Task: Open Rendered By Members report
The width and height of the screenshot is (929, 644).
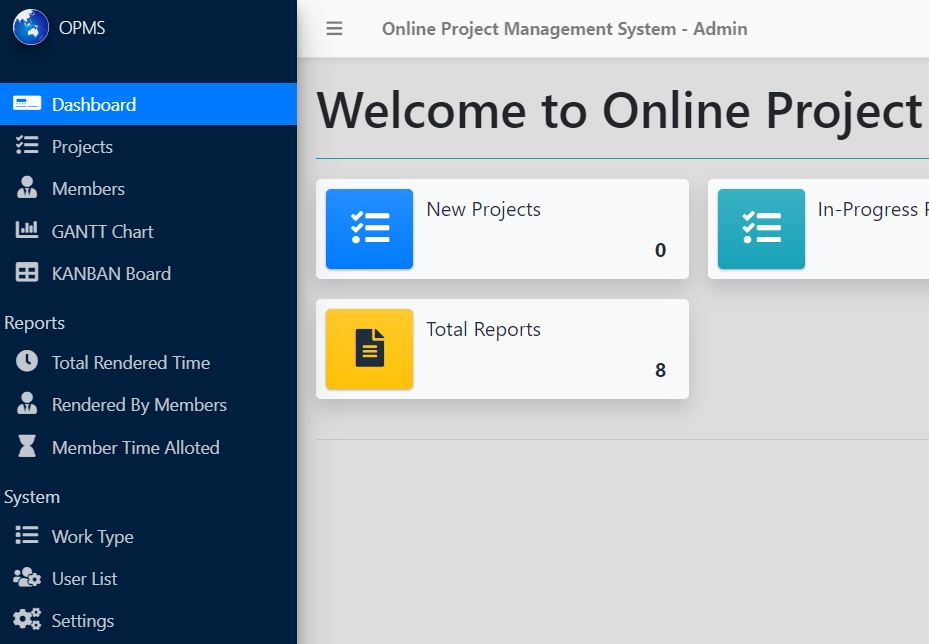Action: tap(139, 405)
